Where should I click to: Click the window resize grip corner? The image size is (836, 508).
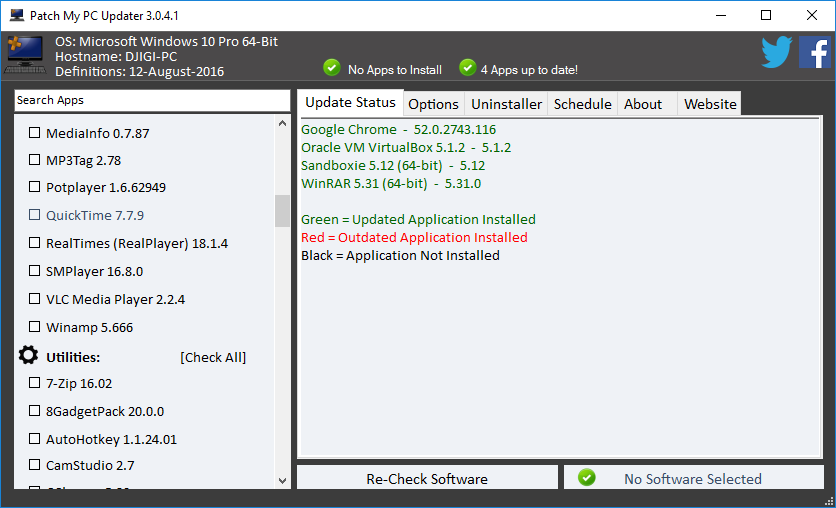coord(829,501)
